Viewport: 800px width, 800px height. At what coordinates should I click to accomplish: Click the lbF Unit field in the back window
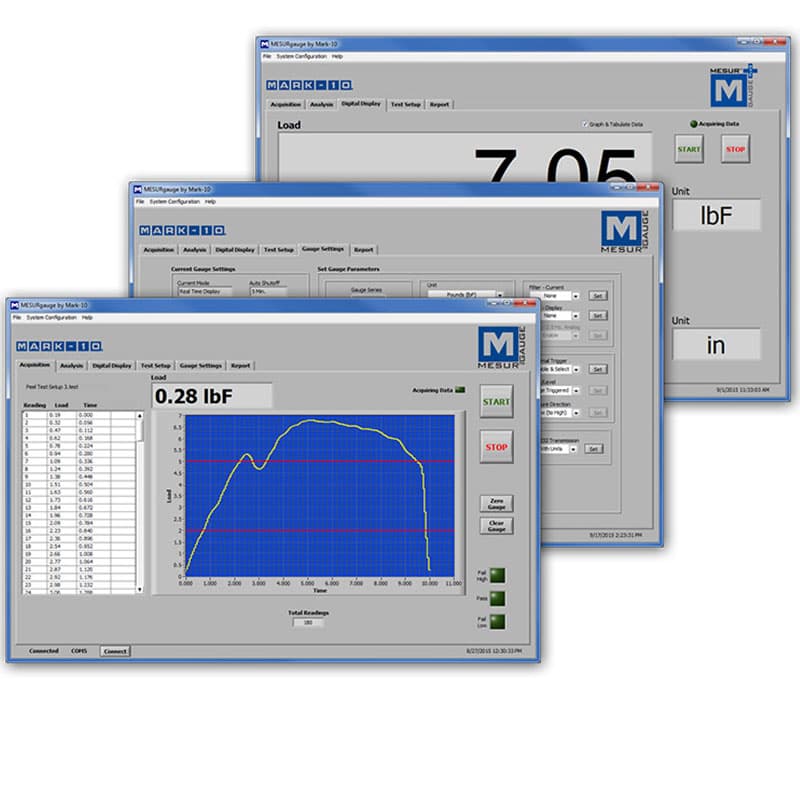(x=716, y=215)
